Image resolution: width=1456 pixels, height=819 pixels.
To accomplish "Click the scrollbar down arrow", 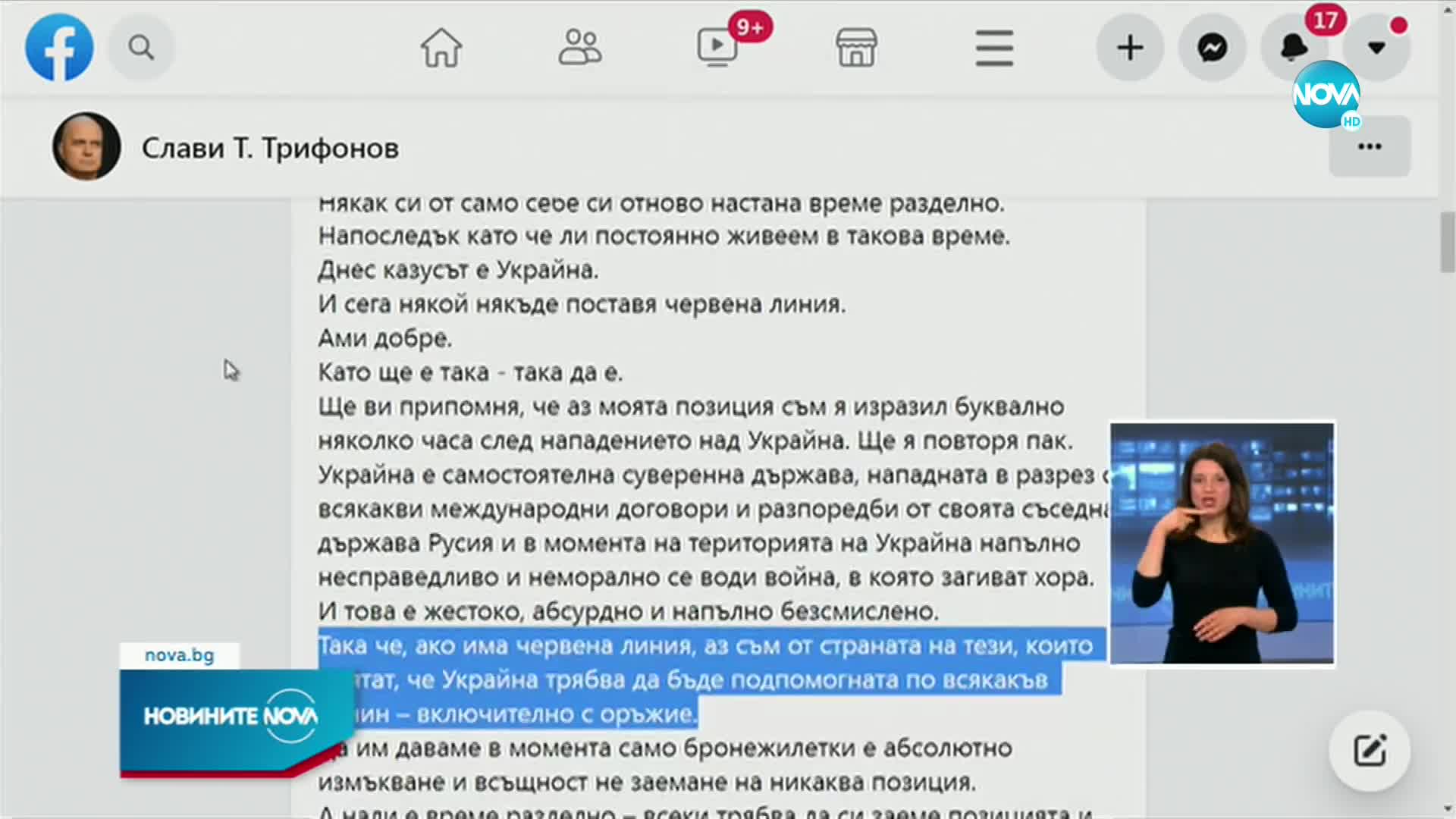I will tap(1448, 810).
